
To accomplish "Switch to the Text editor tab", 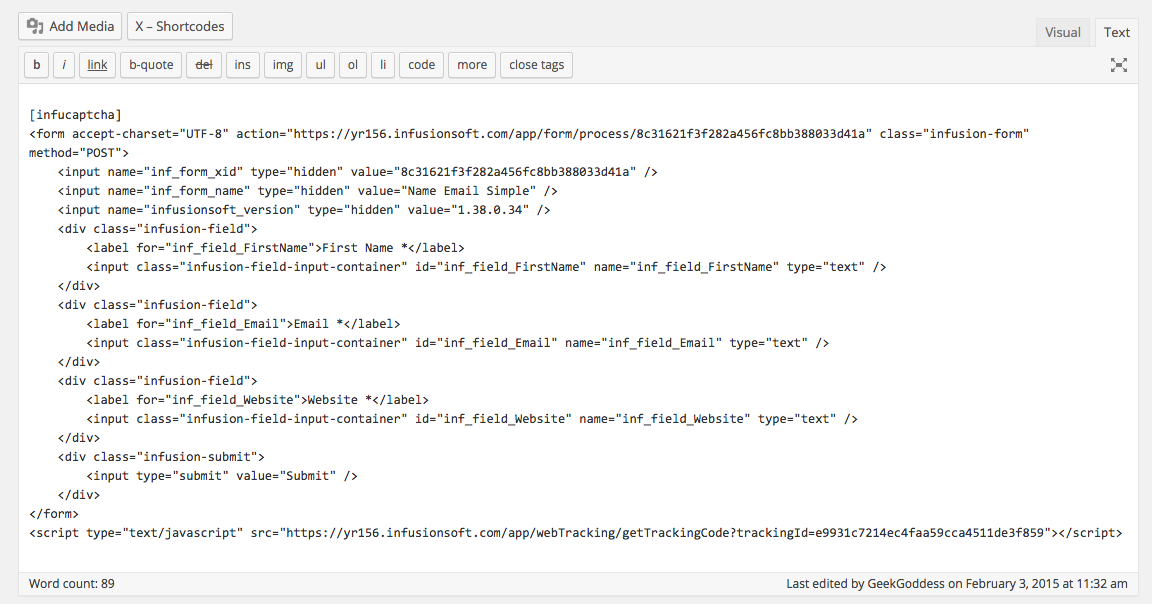I will coord(1116,32).
